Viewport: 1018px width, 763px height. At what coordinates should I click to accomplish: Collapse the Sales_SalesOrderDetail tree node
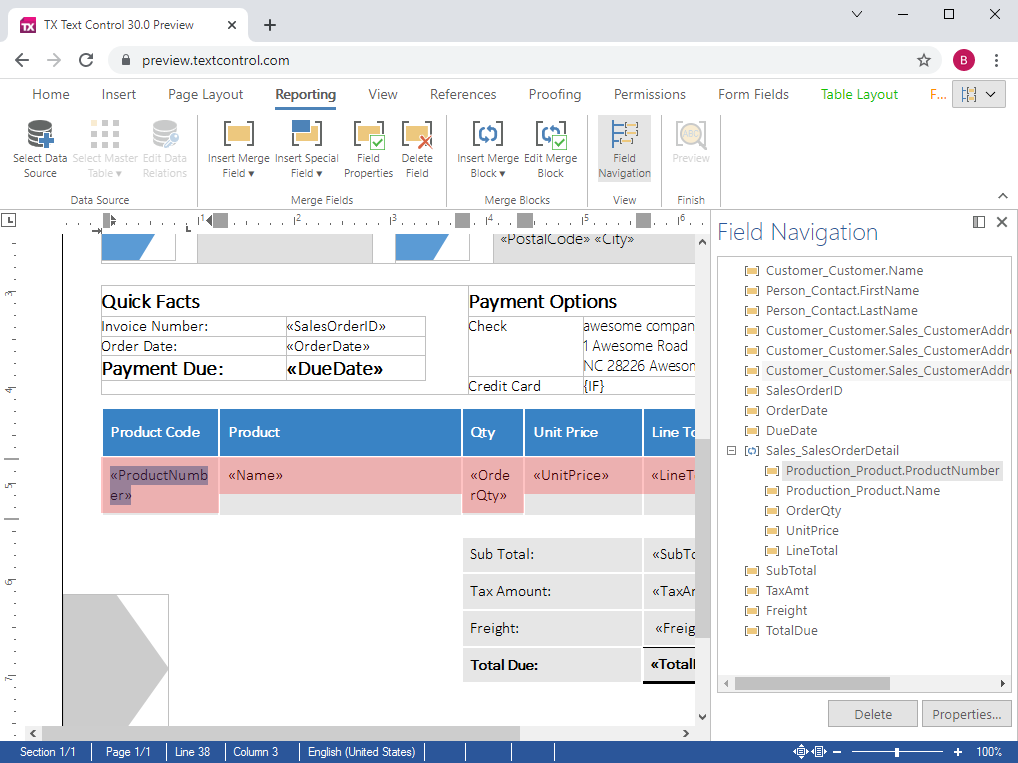729,450
